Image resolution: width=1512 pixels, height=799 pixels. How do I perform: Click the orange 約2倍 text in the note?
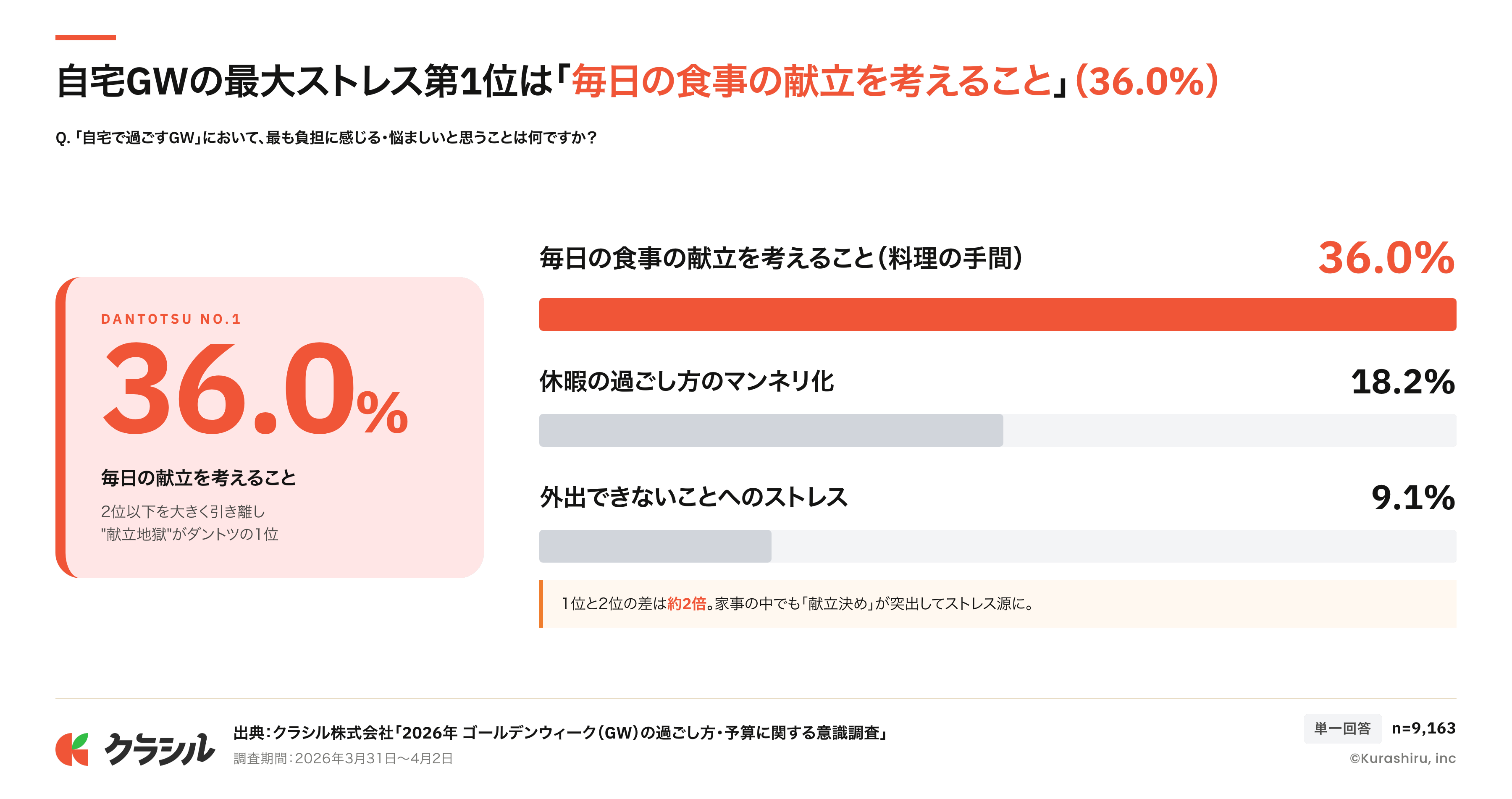[x=686, y=604]
